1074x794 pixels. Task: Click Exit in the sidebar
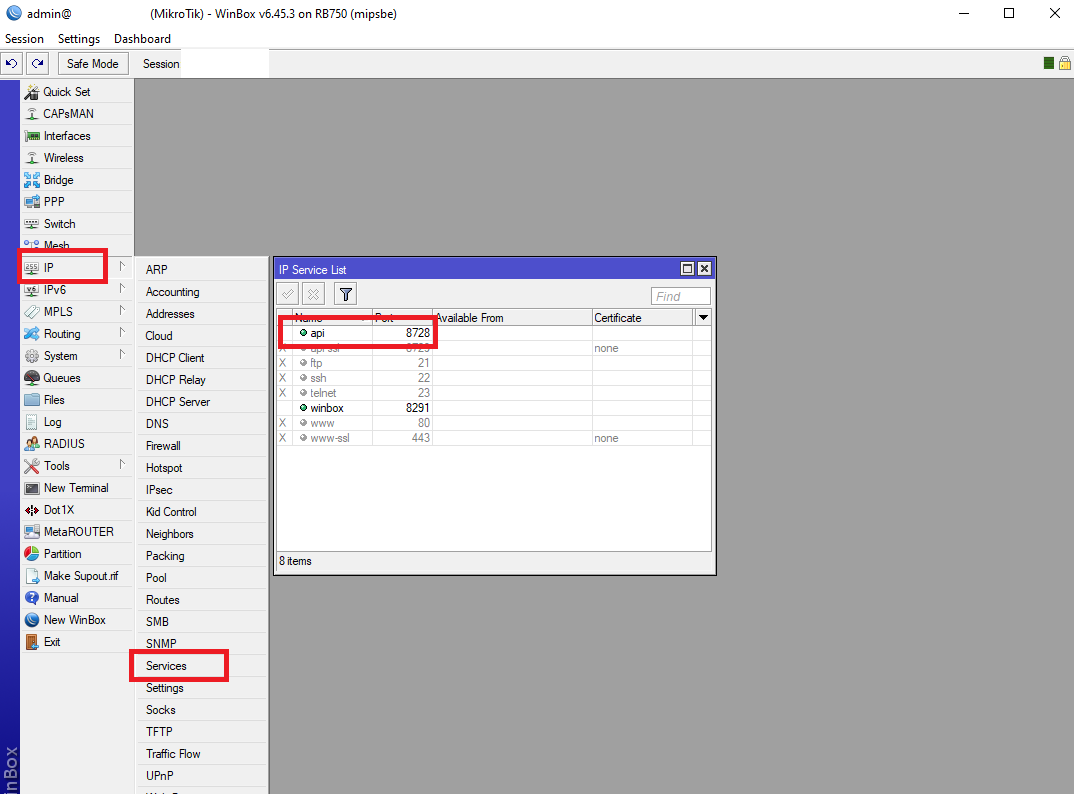coord(76,642)
